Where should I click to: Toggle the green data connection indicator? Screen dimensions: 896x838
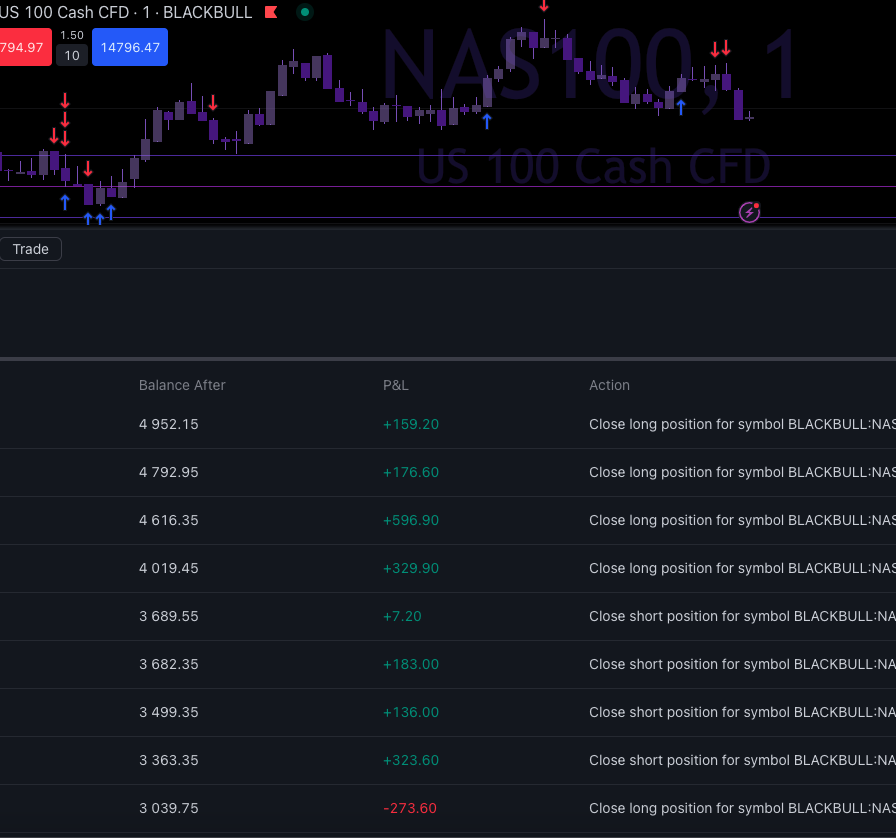pyautogui.click(x=304, y=12)
